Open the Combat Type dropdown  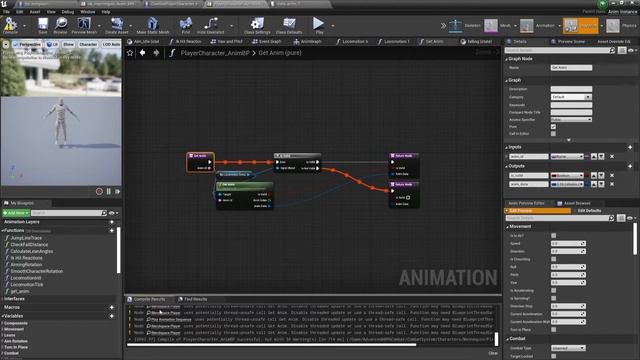pos(568,348)
